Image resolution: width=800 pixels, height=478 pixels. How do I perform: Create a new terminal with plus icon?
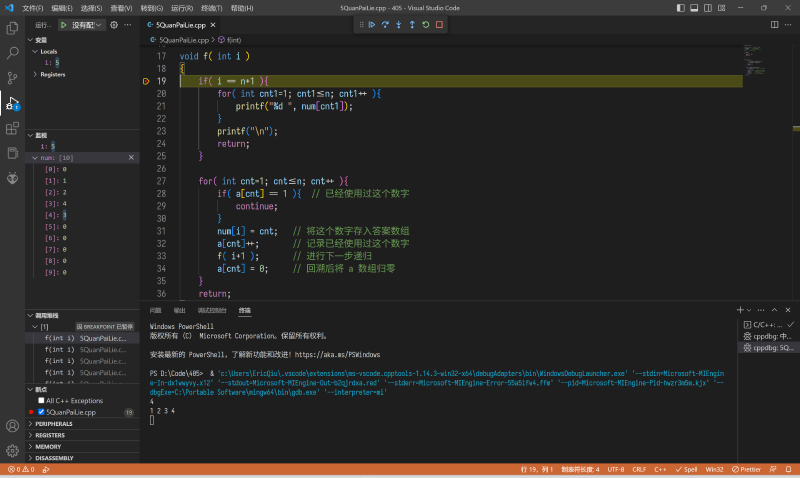[x=740, y=310]
